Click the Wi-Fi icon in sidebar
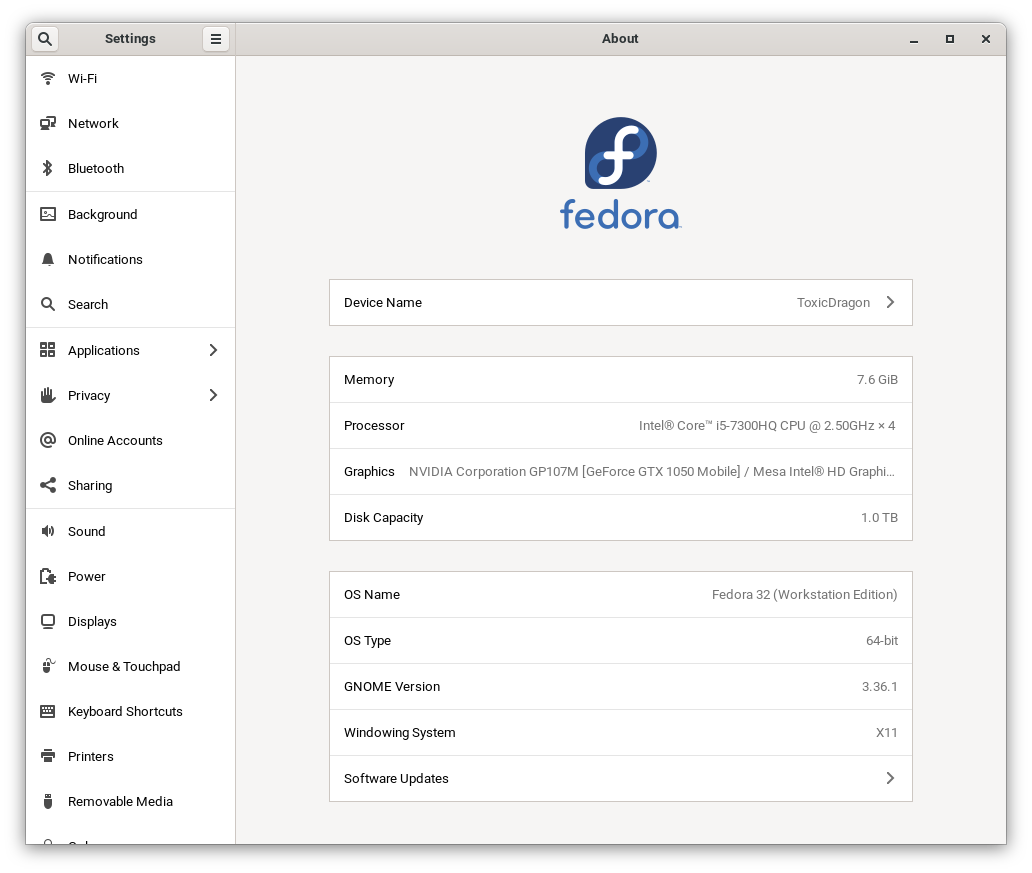The height and width of the screenshot is (873, 1032). [47, 78]
